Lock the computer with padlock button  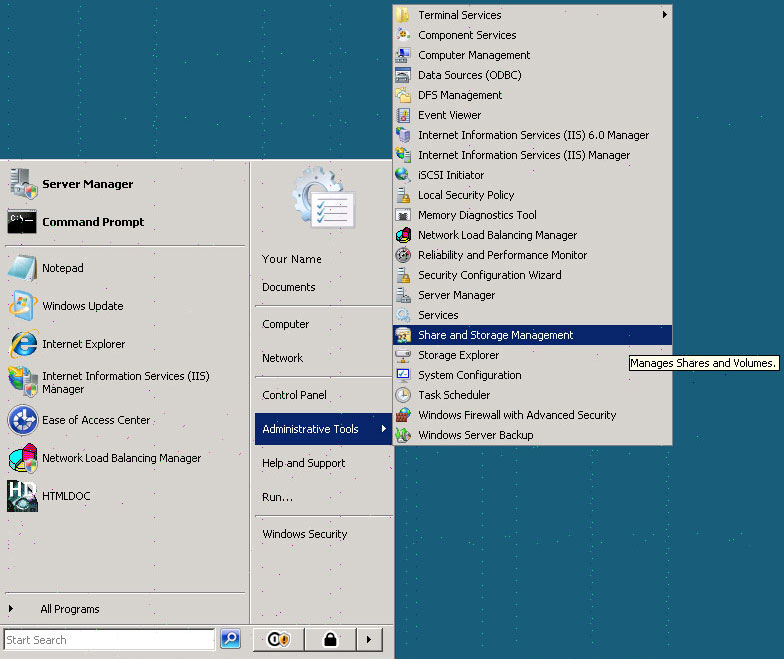click(x=330, y=640)
